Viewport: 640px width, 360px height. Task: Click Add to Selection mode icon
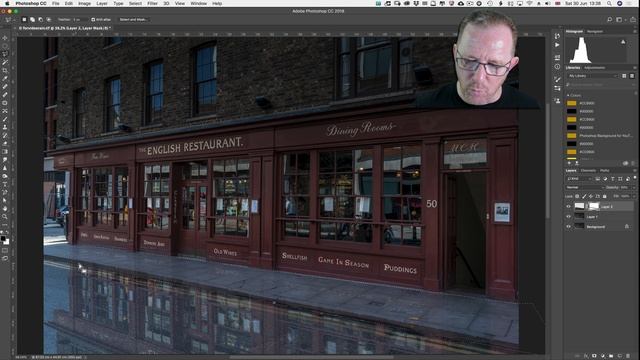tap(32, 20)
